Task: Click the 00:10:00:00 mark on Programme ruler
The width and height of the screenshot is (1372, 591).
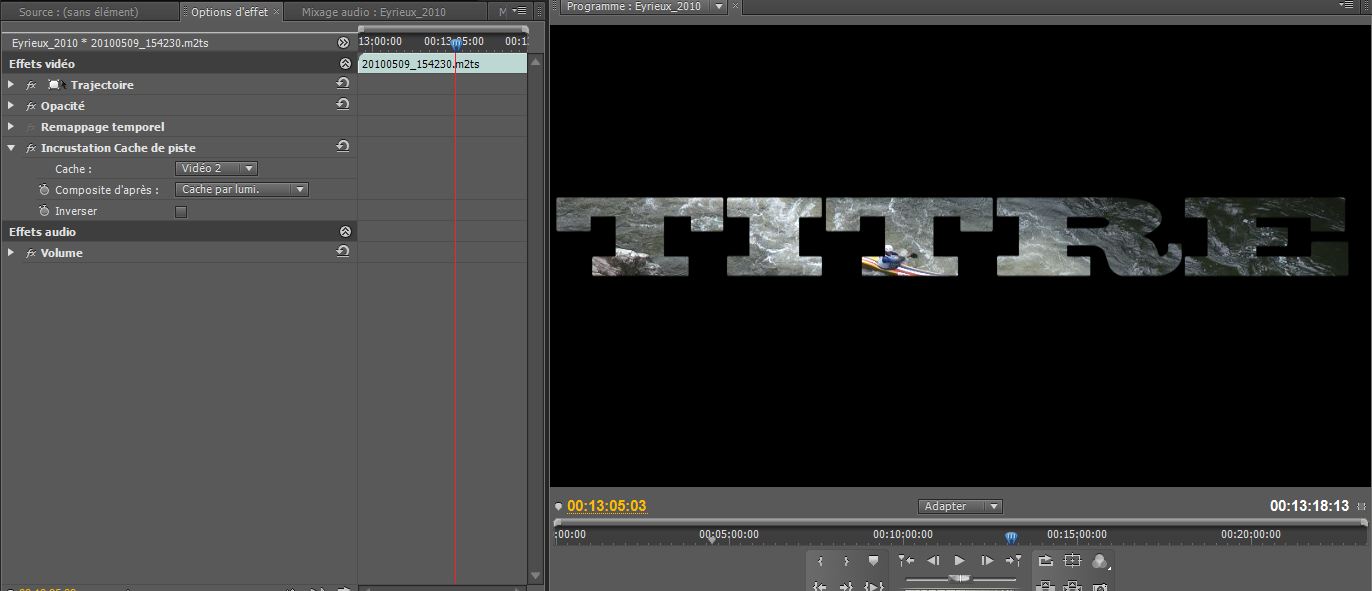Action: (902, 535)
